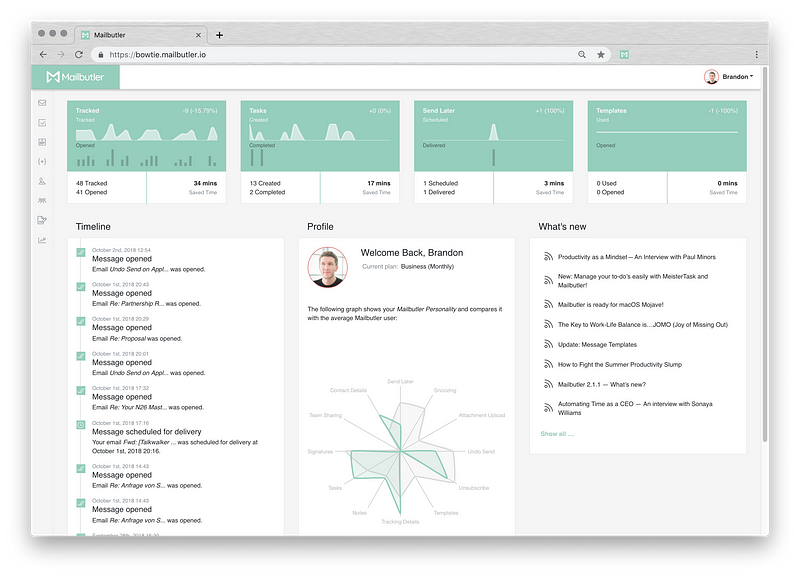
Task: Click 'Show all ...' under What's new
Action: [557, 434]
